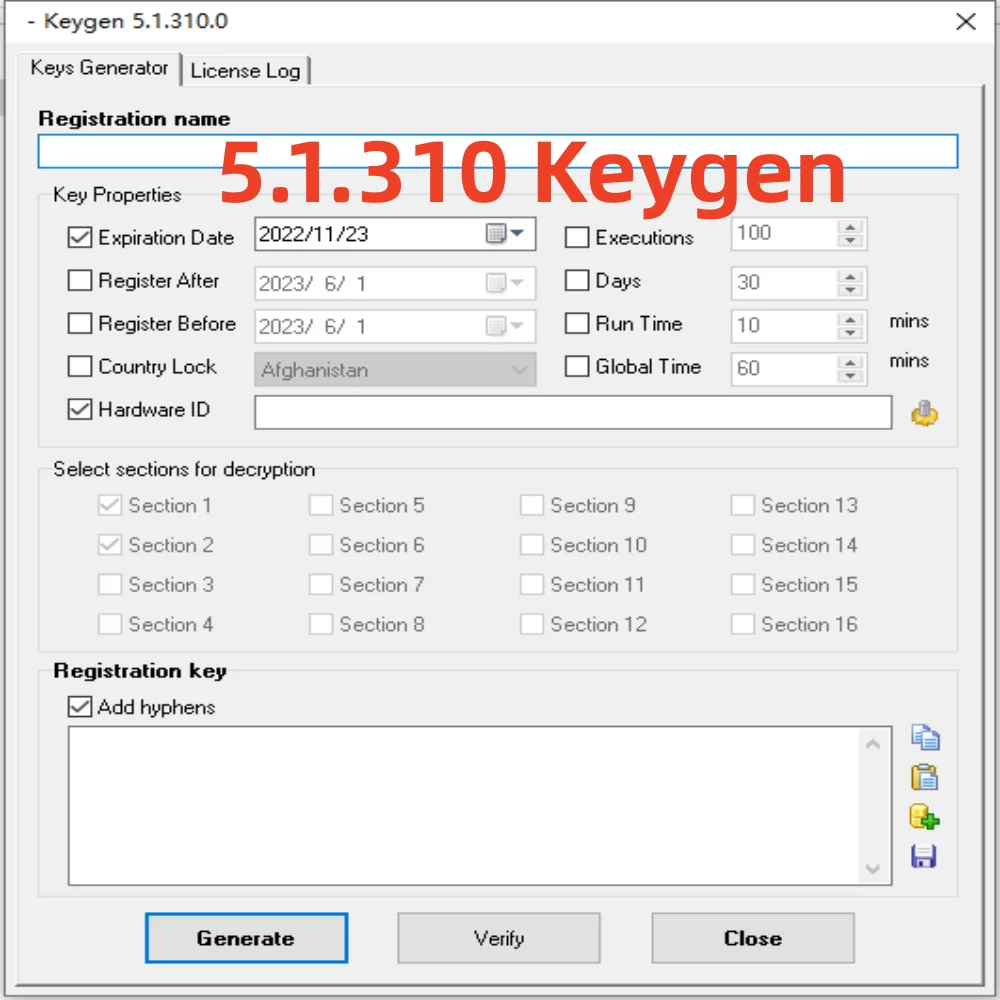1000x1000 pixels.
Task: Copy the registration key to clipboard
Action: click(925, 737)
